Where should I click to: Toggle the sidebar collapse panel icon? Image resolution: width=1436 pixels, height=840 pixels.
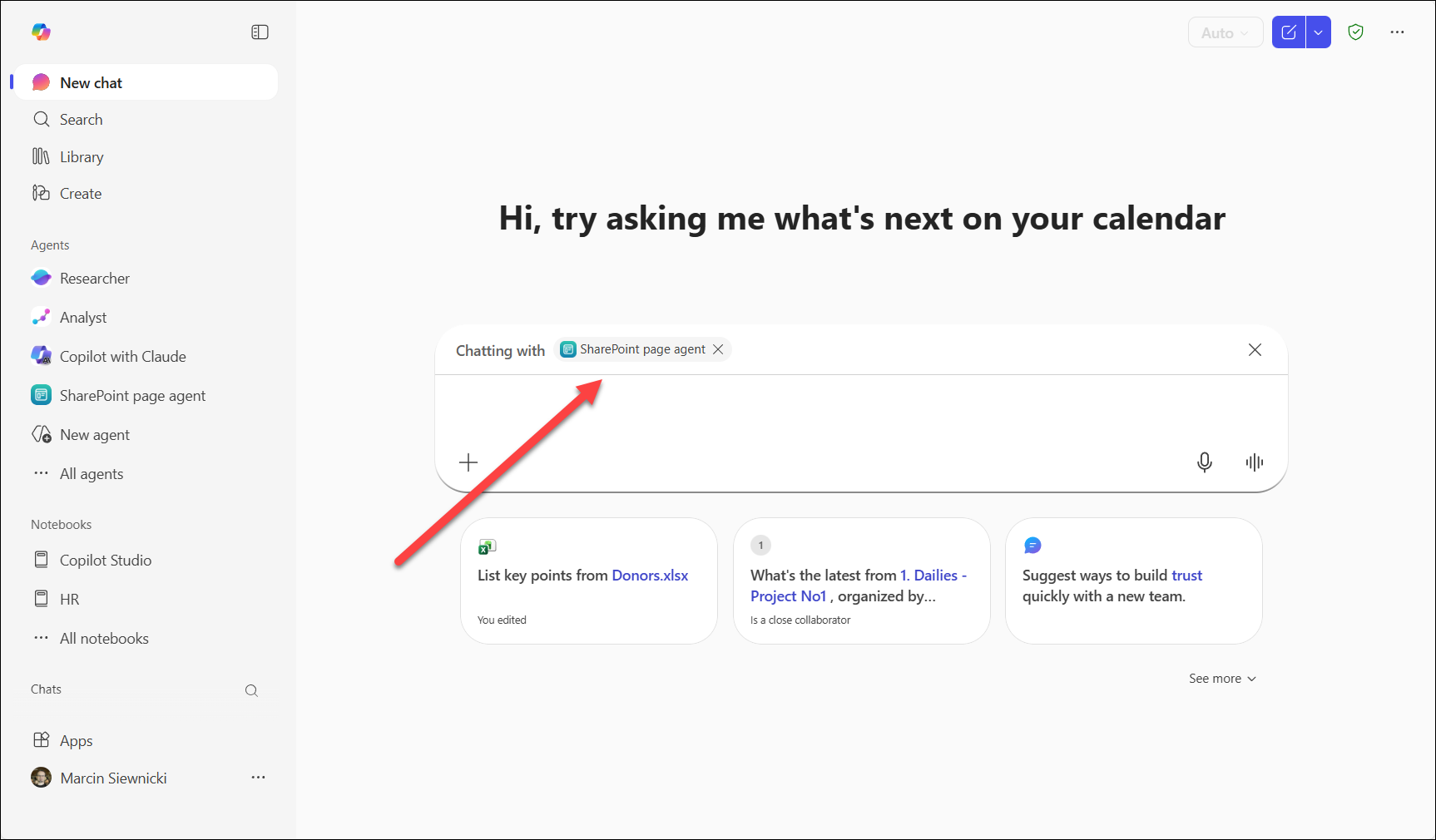[x=260, y=32]
